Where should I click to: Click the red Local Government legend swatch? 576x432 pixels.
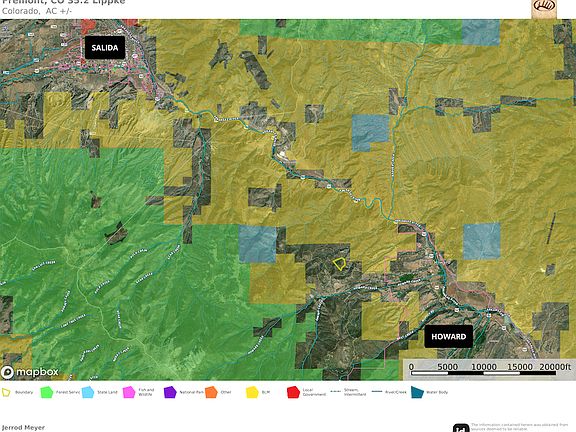tap(293, 392)
